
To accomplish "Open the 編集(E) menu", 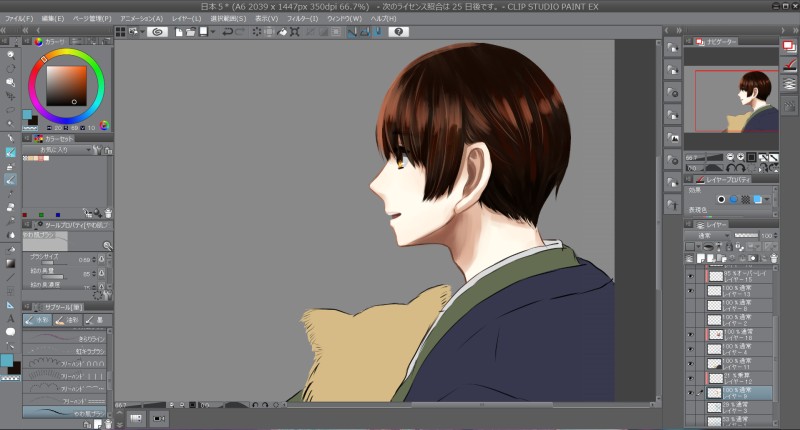I will 53,18.
